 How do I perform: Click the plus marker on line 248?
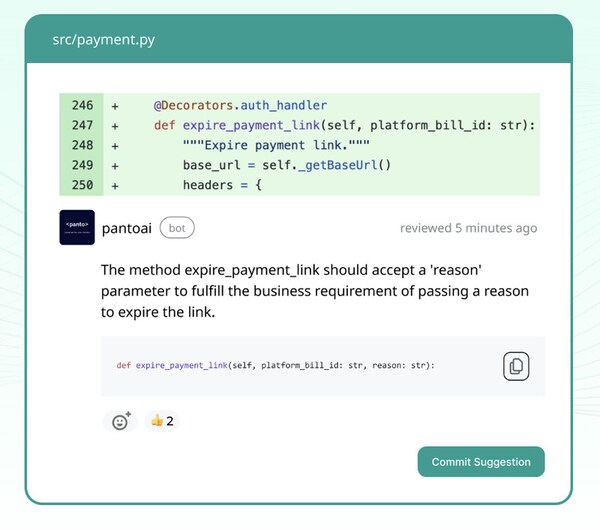pos(115,145)
